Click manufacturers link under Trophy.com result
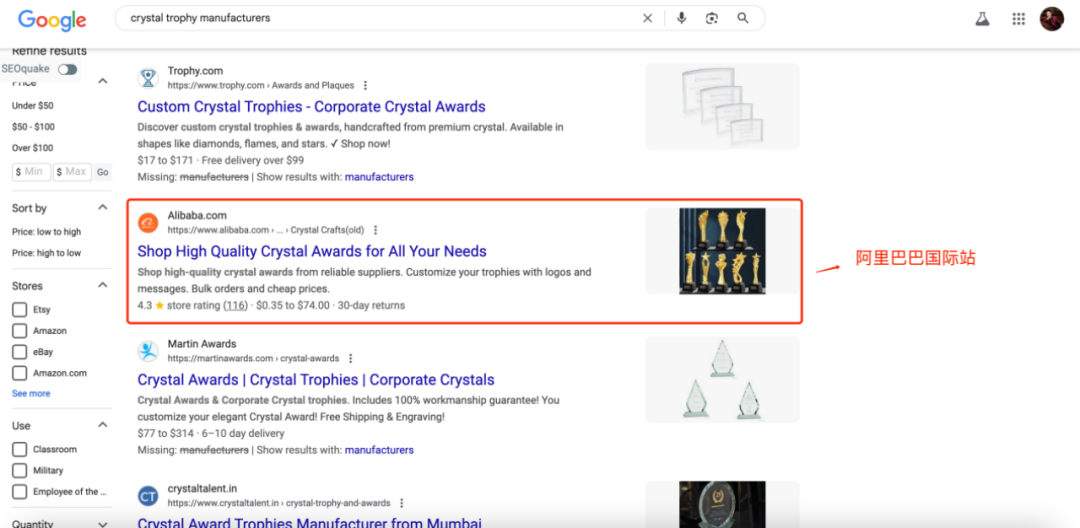 (379, 177)
